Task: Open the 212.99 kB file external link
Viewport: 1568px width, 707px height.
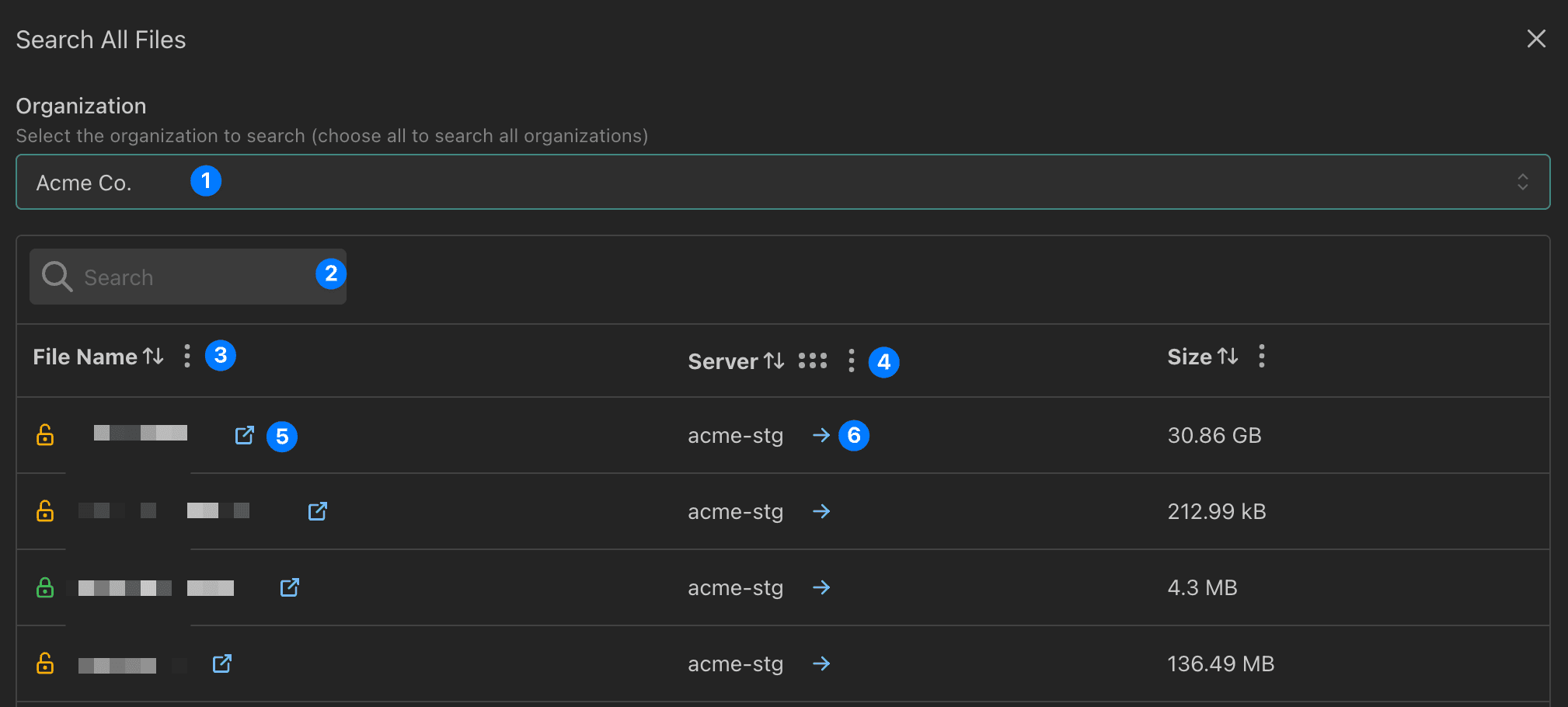Action: (x=317, y=511)
